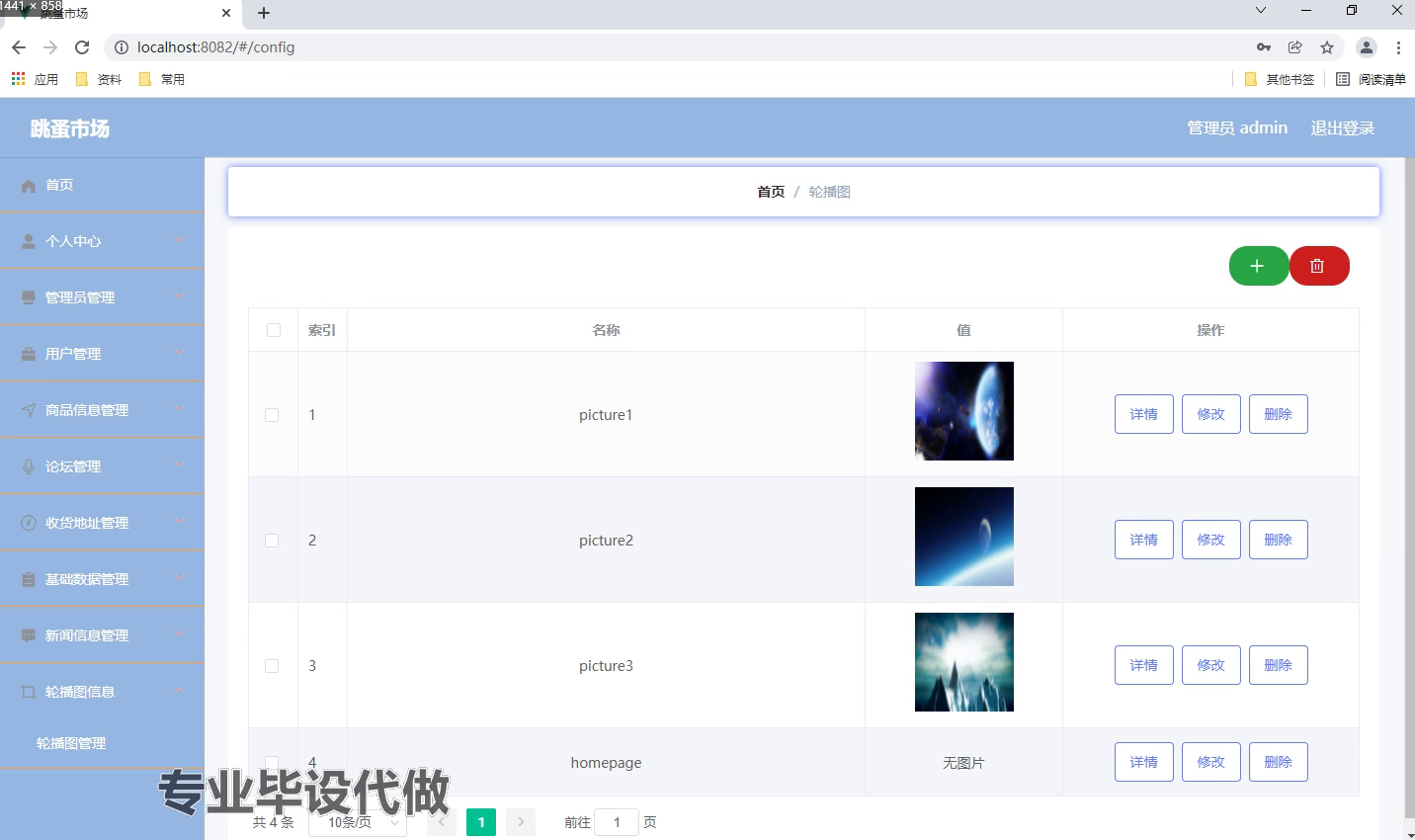Viewport: 1415px width, 840px height.
Task: Open the 应用 apps grid shortcut
Action: point(35,79)
